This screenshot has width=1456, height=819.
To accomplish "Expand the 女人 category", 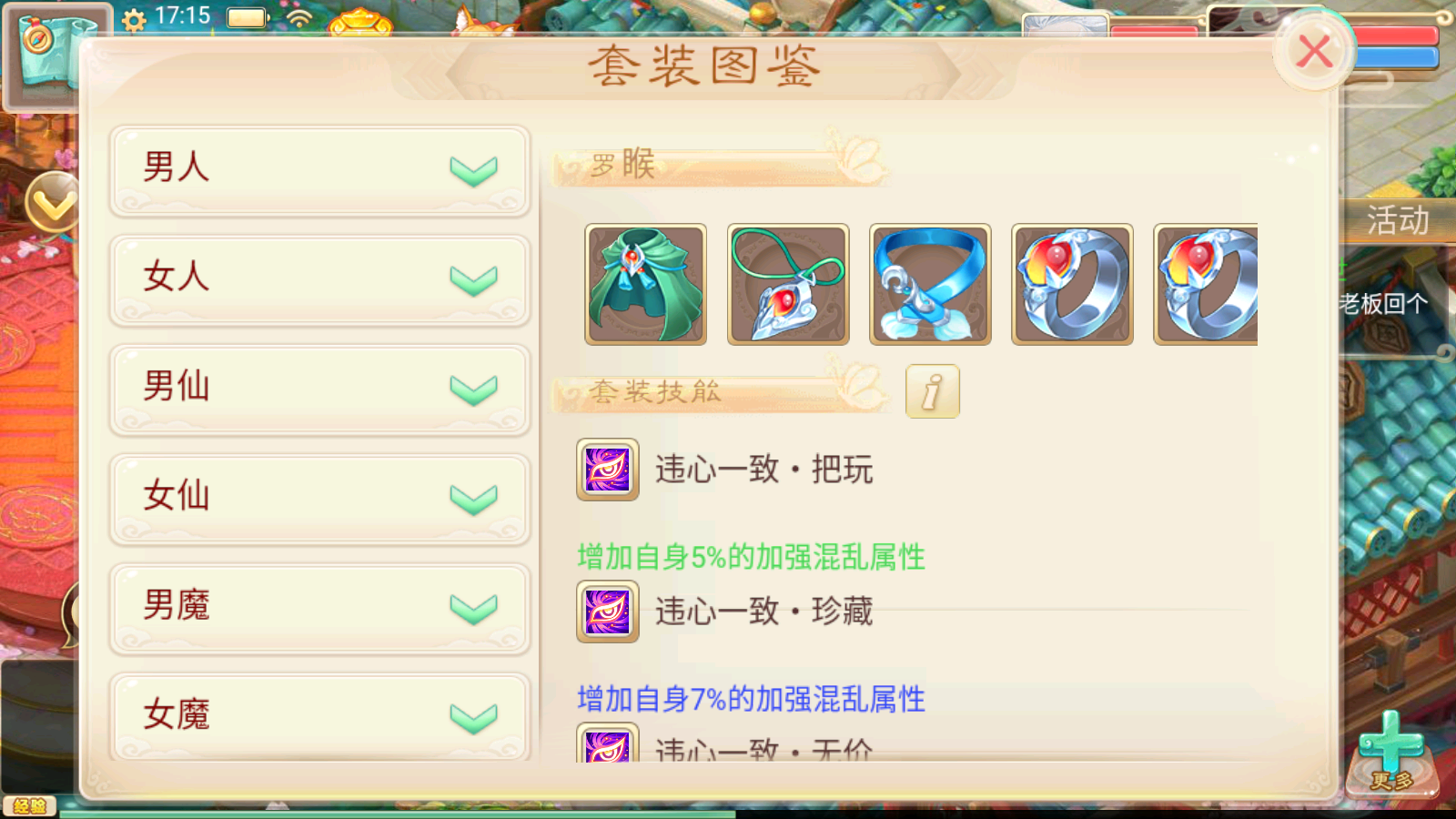I will point(319,279).
